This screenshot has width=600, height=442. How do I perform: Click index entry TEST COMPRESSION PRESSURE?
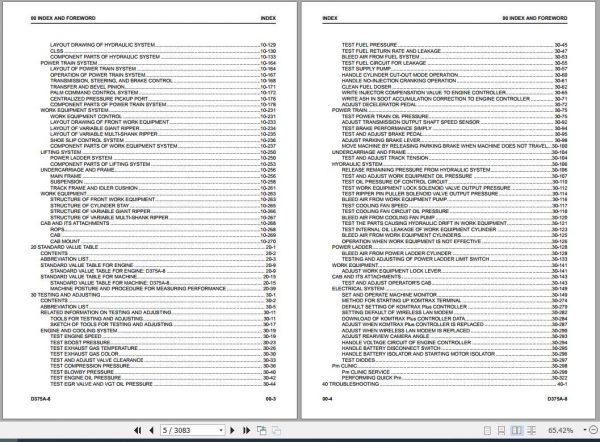[x=90, y=366]
